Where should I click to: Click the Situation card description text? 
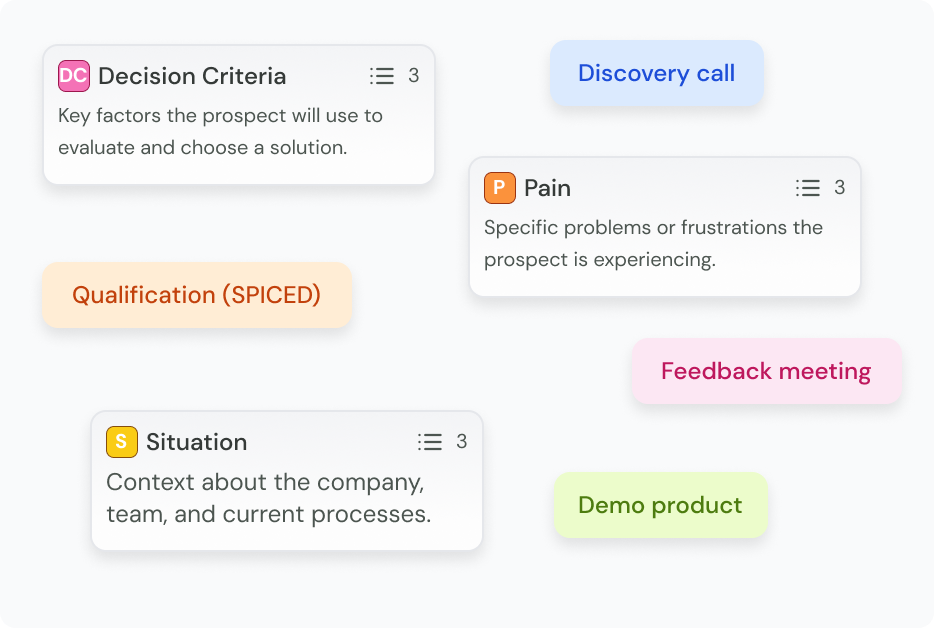(x=268, y=498)
